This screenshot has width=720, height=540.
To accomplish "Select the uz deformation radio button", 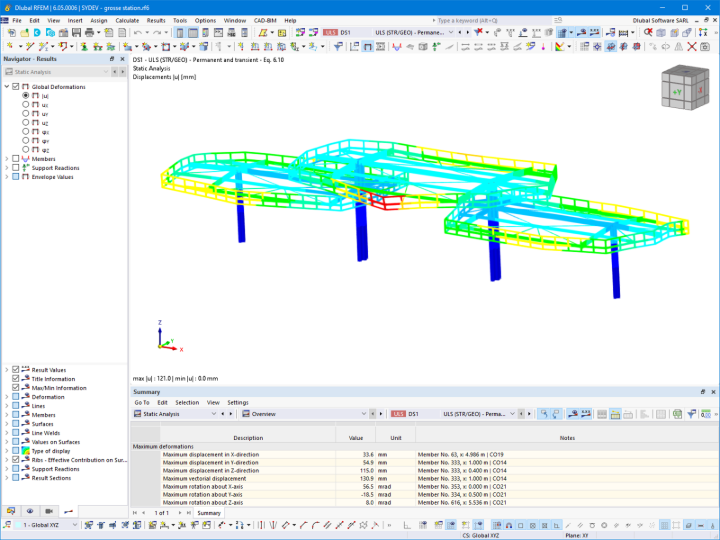I will pyautogui.click(x=26, y=123).
